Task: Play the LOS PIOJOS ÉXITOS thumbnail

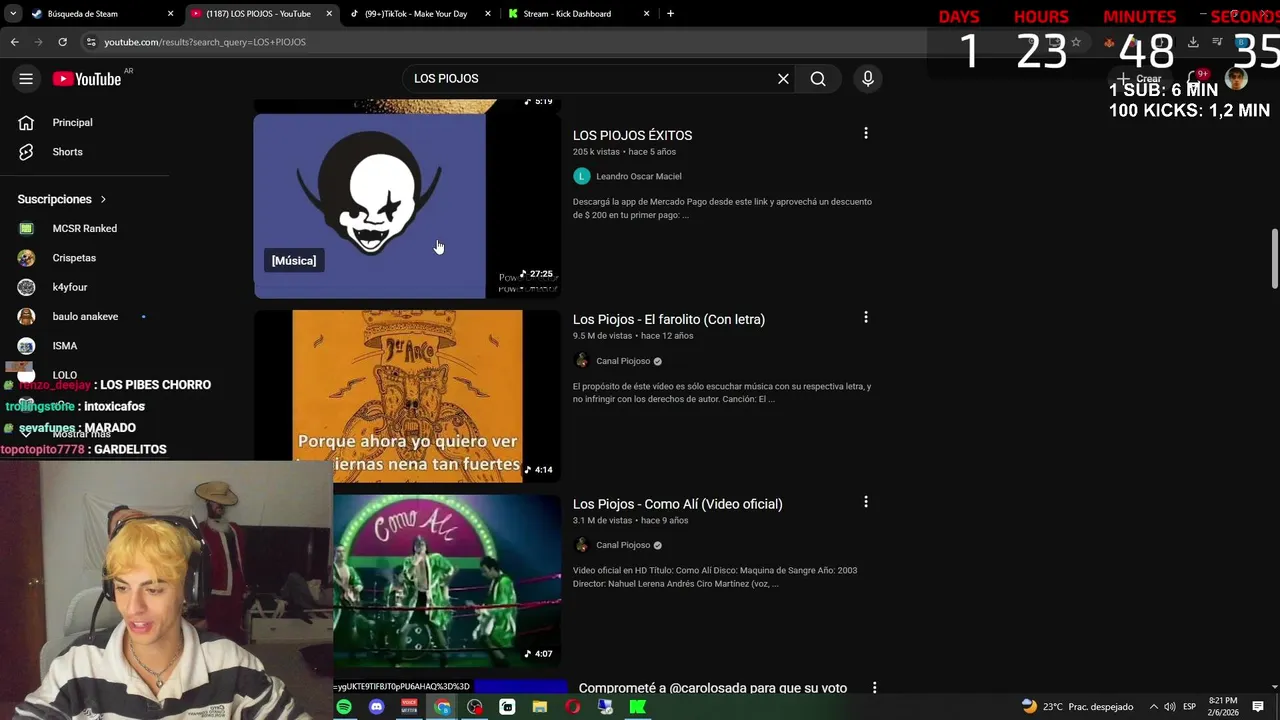Action: coord(407,206)
